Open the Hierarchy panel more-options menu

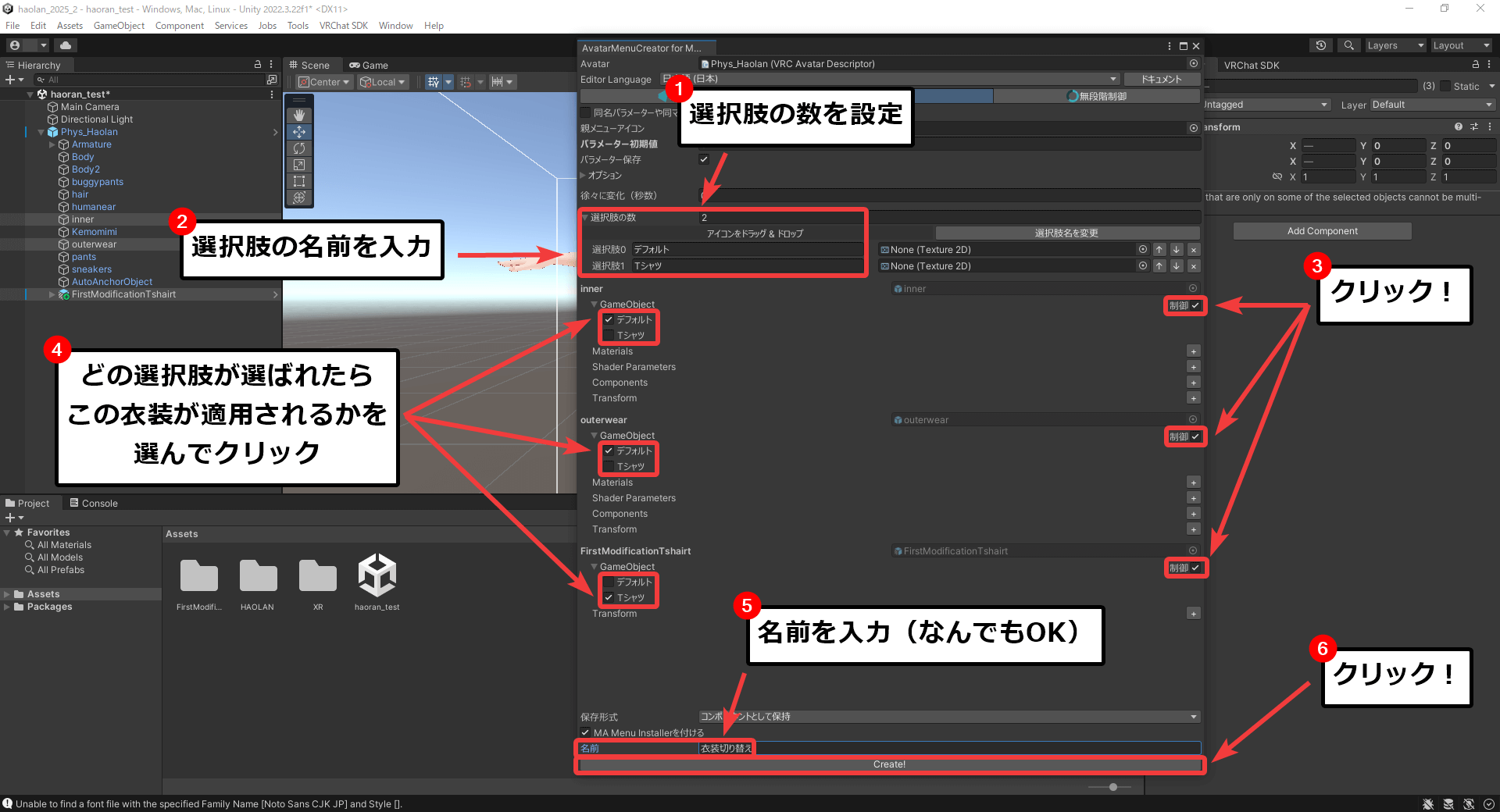tap(271, 65)
